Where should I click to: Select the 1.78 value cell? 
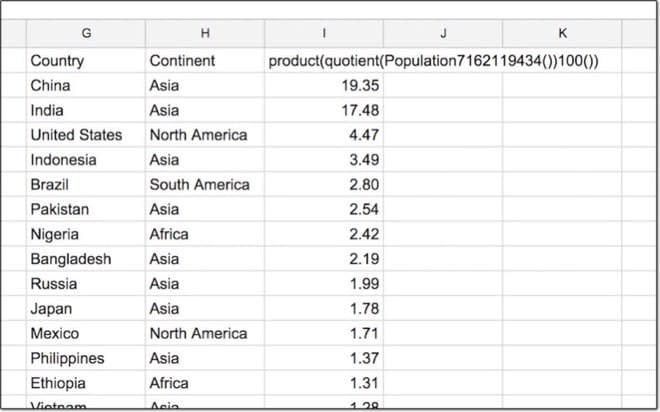pos(324,309)
